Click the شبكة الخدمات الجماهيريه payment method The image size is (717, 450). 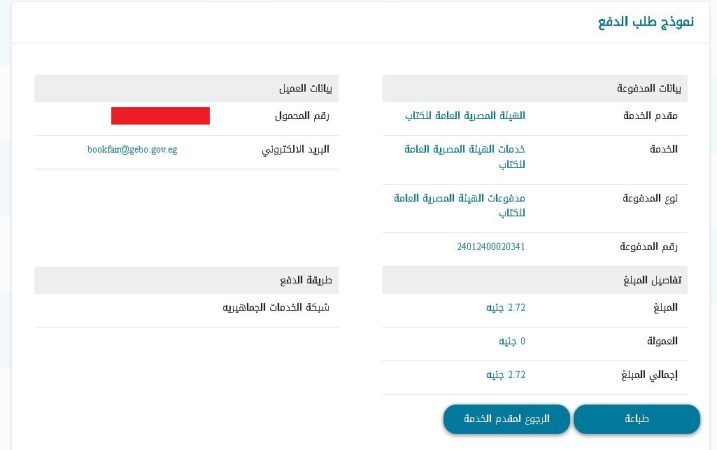click(276, 307)
